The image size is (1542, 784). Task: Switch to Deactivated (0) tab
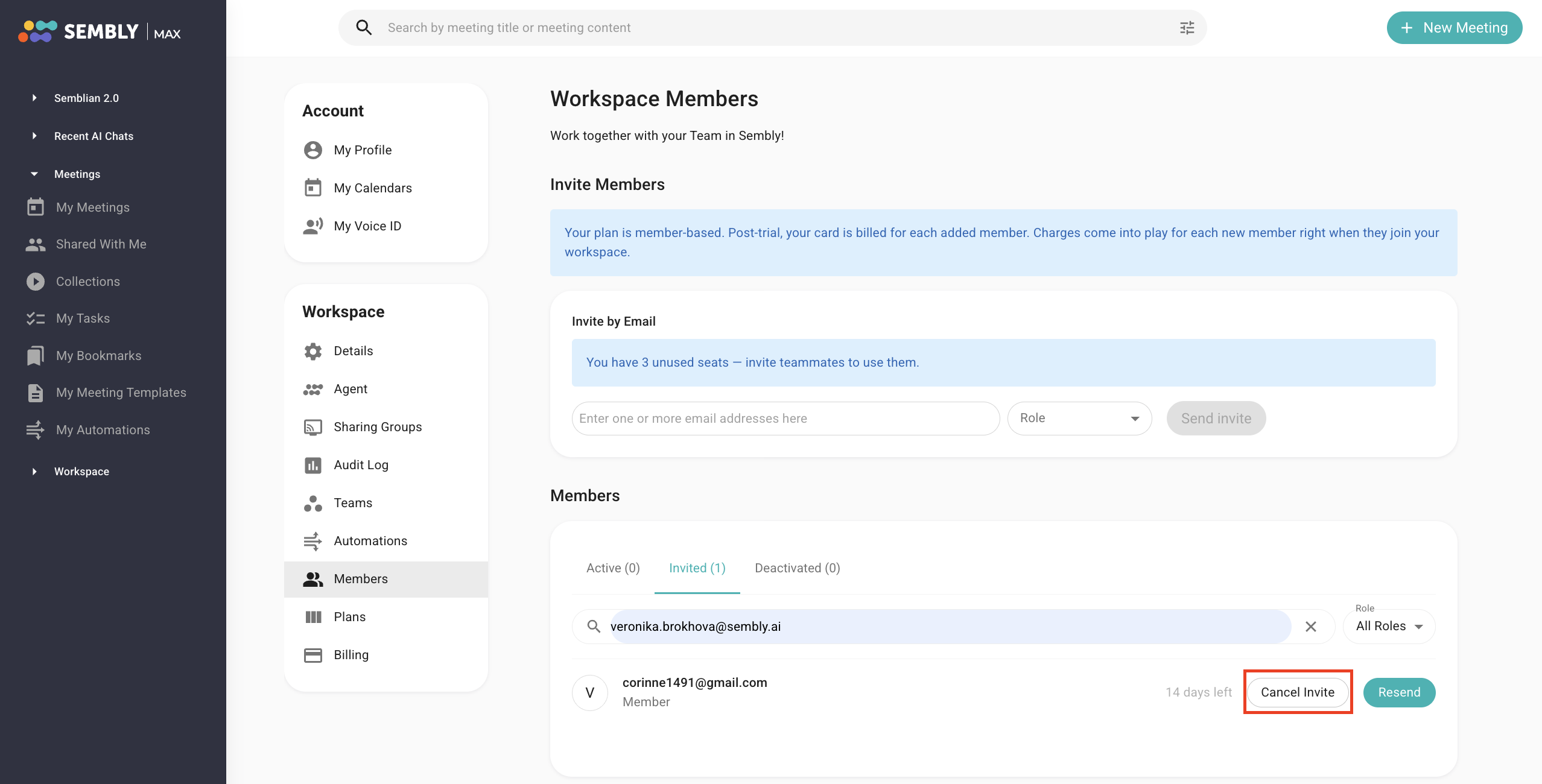click(798, 568)
